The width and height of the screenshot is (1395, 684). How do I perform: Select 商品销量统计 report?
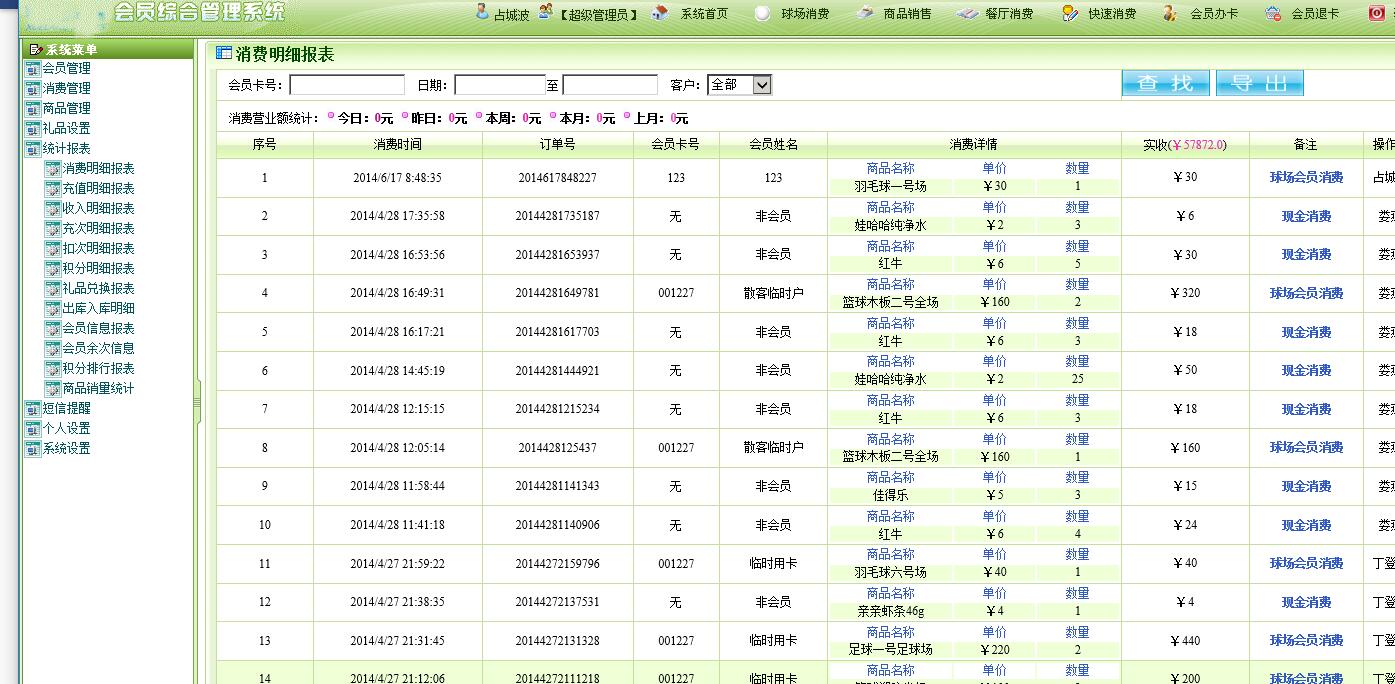coord(98,388)
